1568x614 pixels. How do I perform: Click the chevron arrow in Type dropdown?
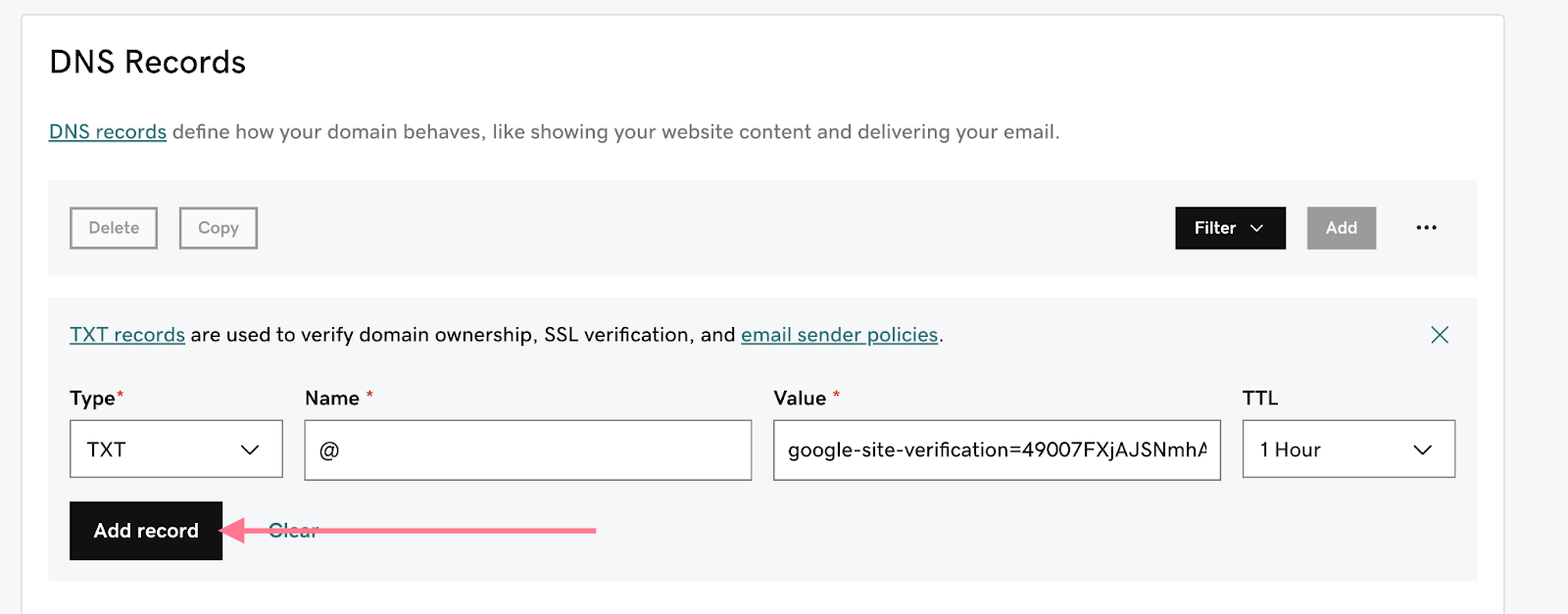click(x=250, y=449)
